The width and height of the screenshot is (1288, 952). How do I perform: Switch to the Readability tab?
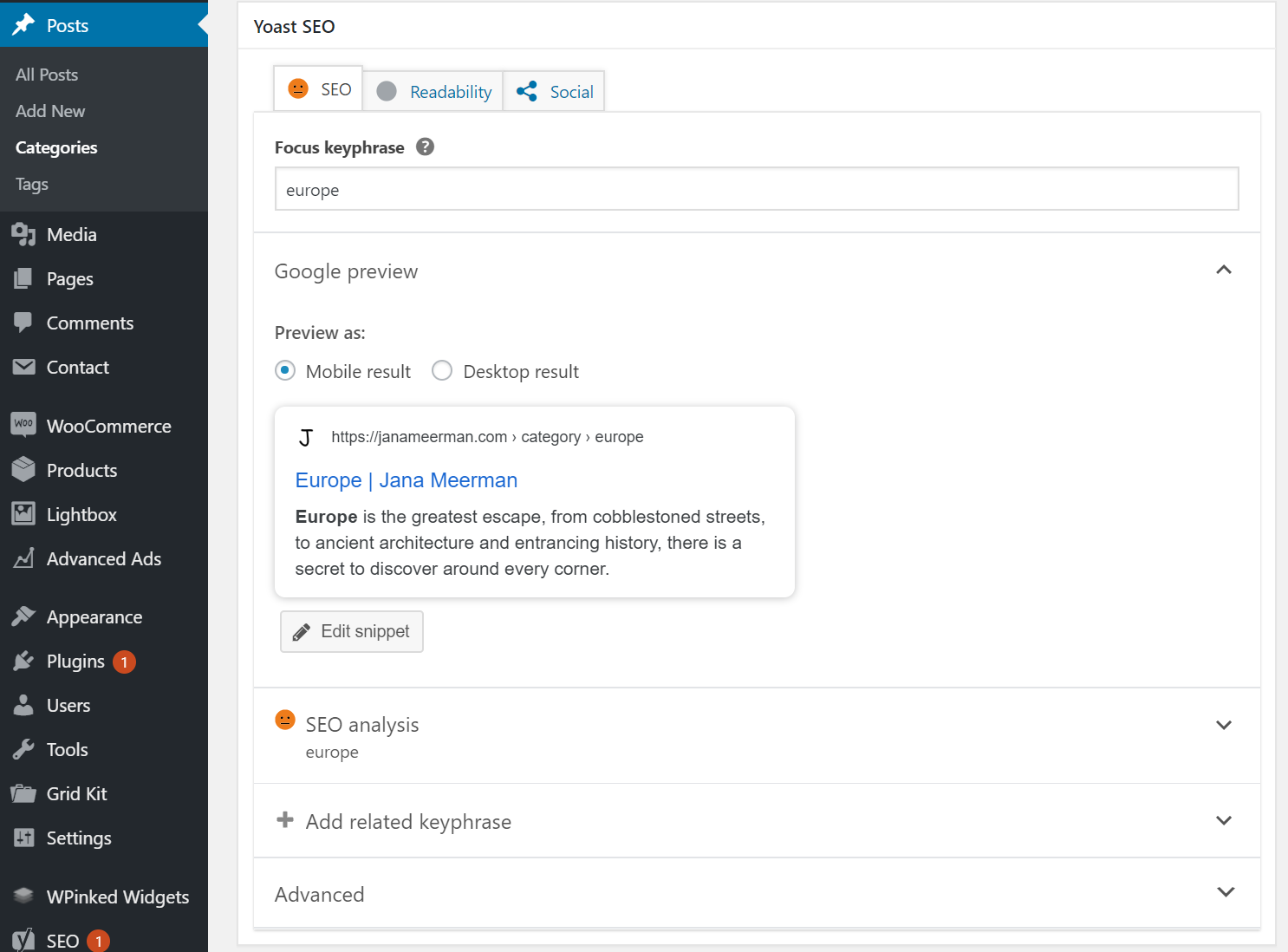click(433, 91)
